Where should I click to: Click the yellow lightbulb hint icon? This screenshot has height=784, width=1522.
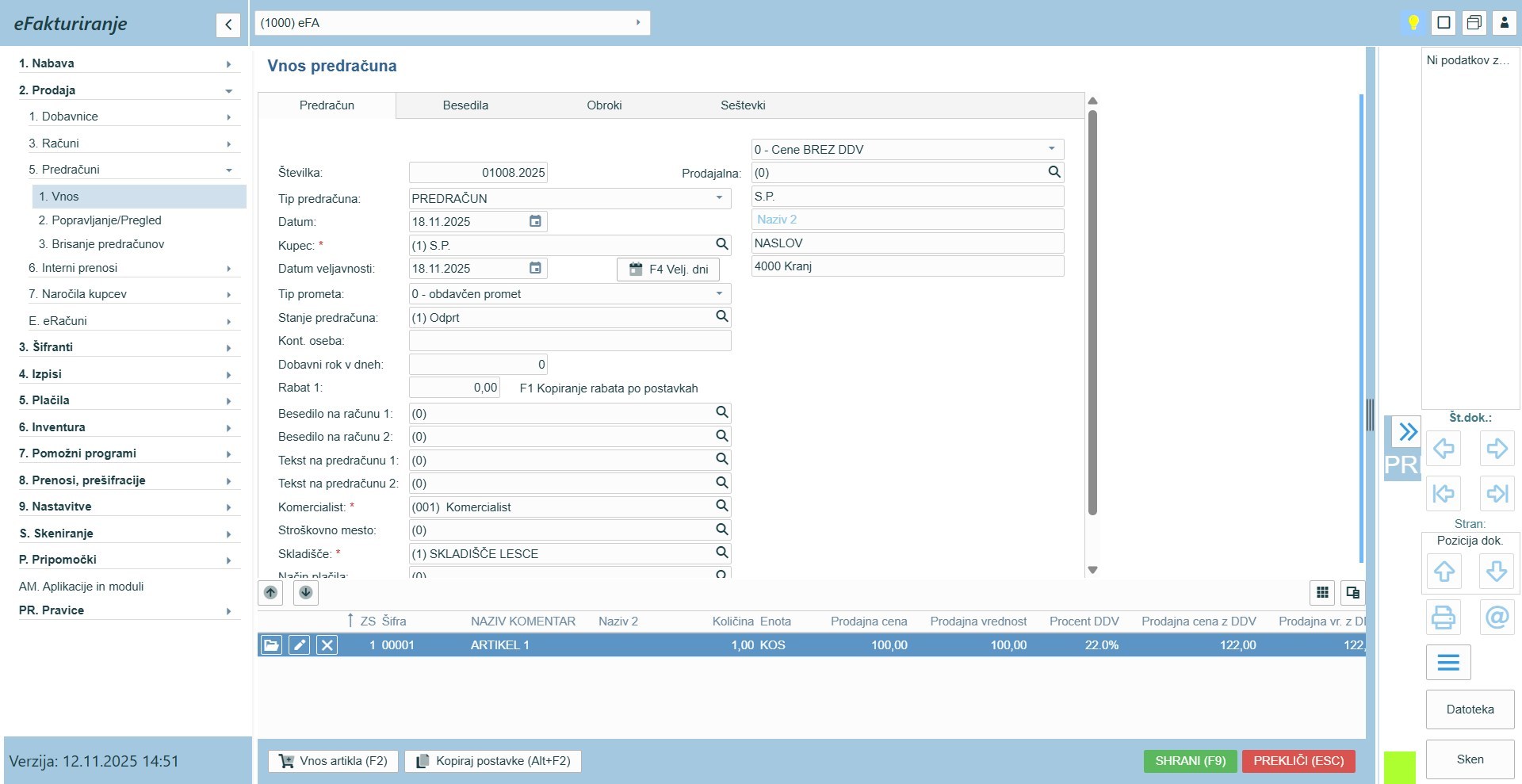[1413, 23]
